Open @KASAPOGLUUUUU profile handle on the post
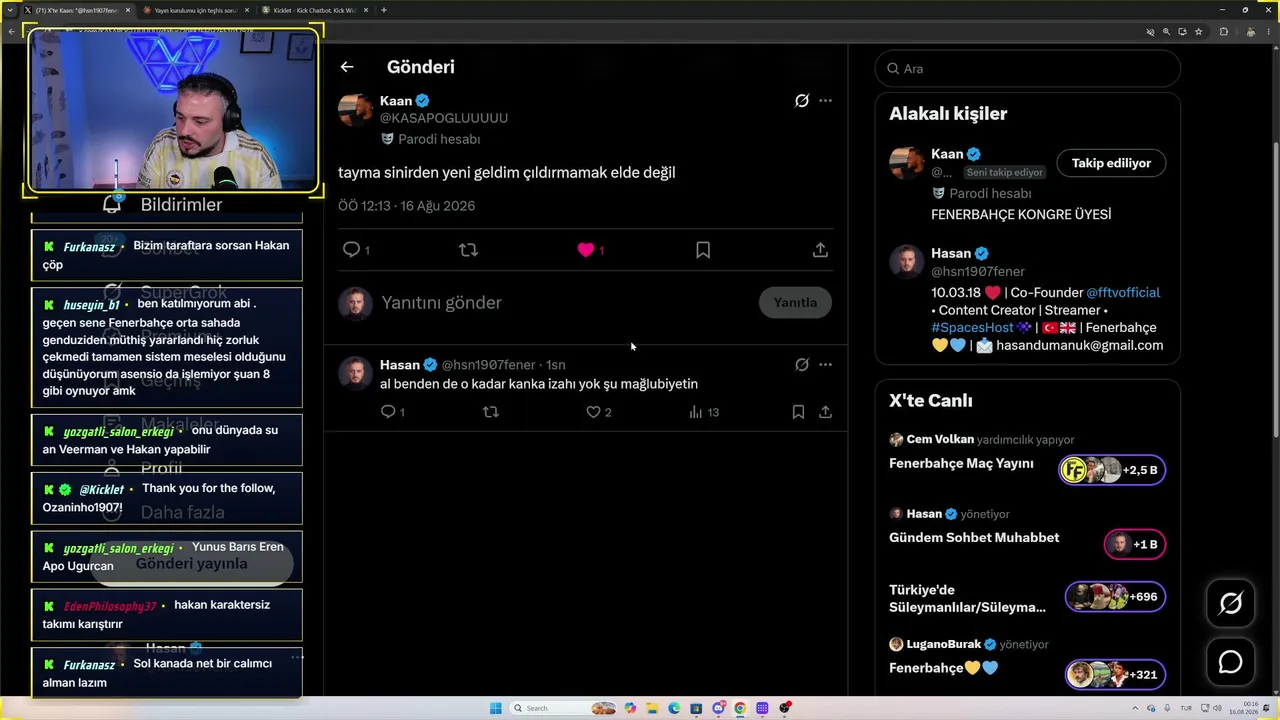The height and width of the screenshot is (720, 1280). coord(444,118)
